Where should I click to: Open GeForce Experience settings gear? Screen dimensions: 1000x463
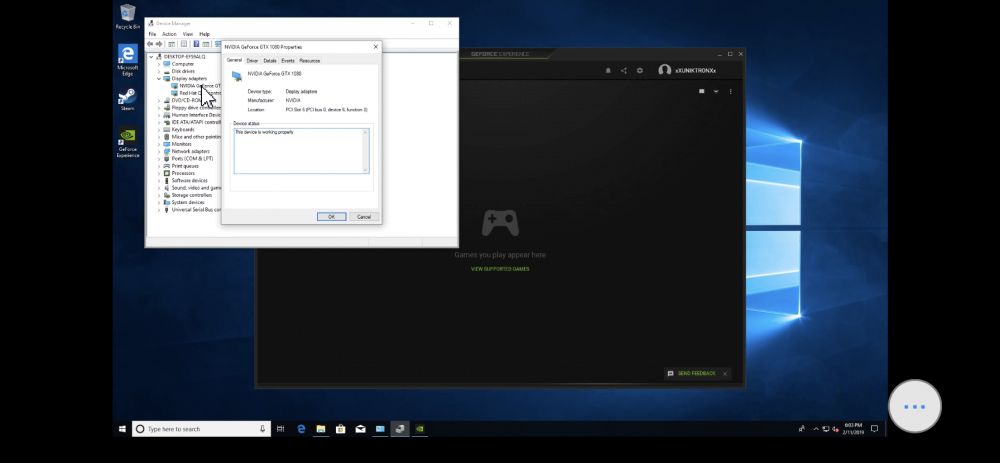pyautogui.click(x=640, y=71)
